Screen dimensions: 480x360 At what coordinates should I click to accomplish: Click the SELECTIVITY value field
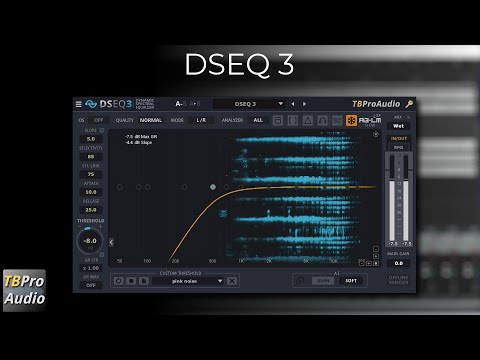tap(91, 157)
